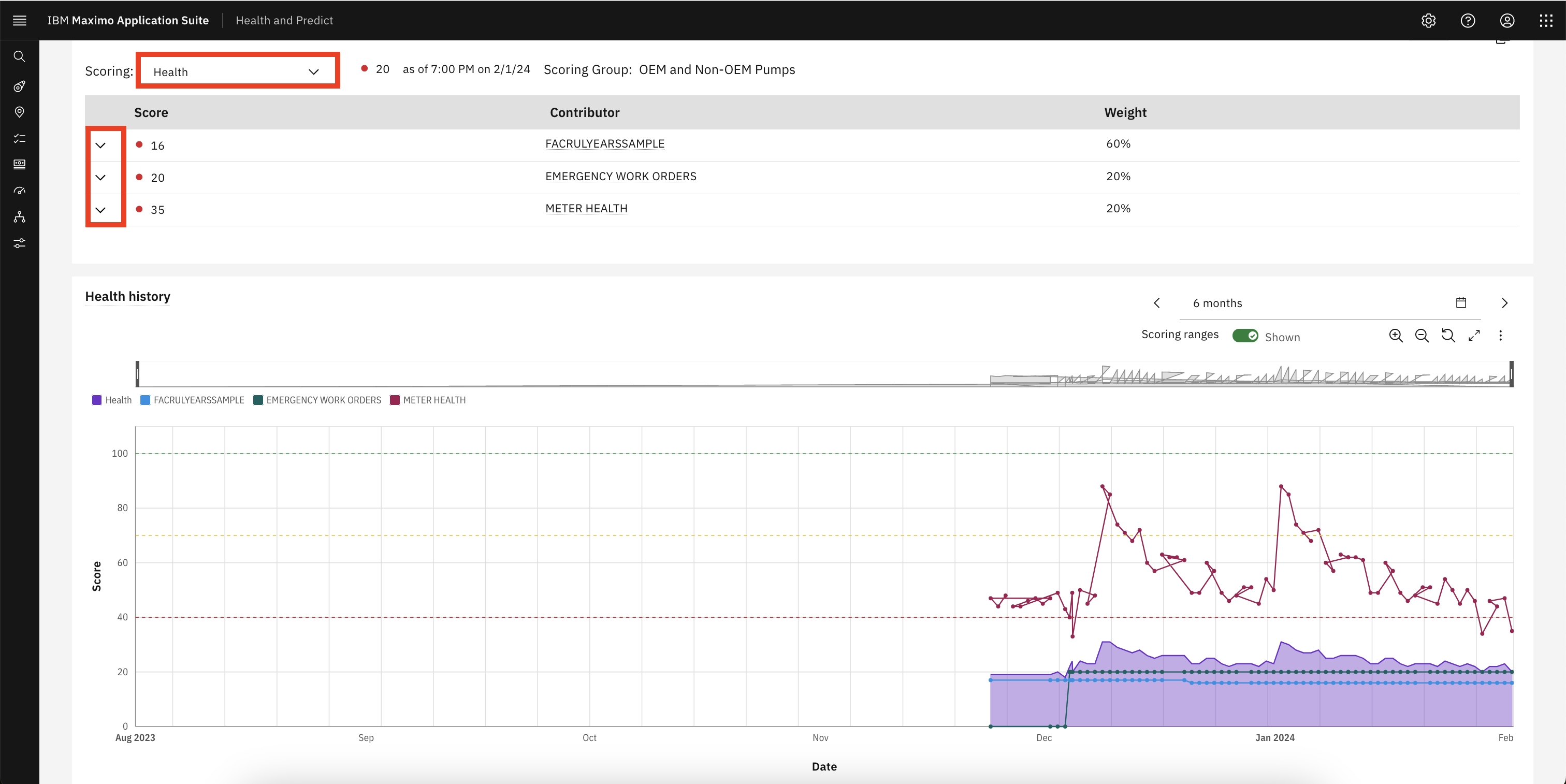
Task: Open the help question mark icon
Action: click(x=1468, y=20)
